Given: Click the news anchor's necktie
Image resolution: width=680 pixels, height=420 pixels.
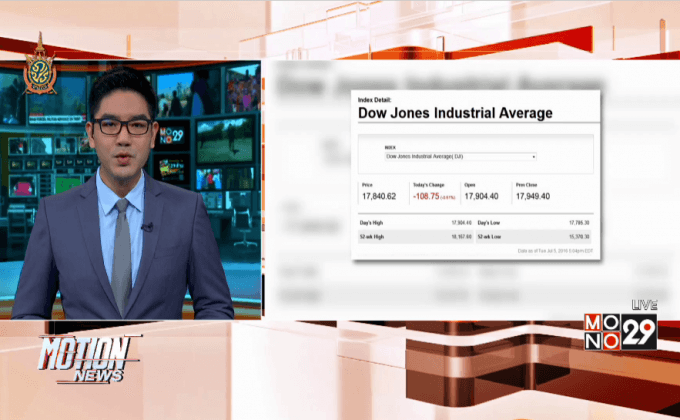Looking at the screenshot, I should [121, 255].
